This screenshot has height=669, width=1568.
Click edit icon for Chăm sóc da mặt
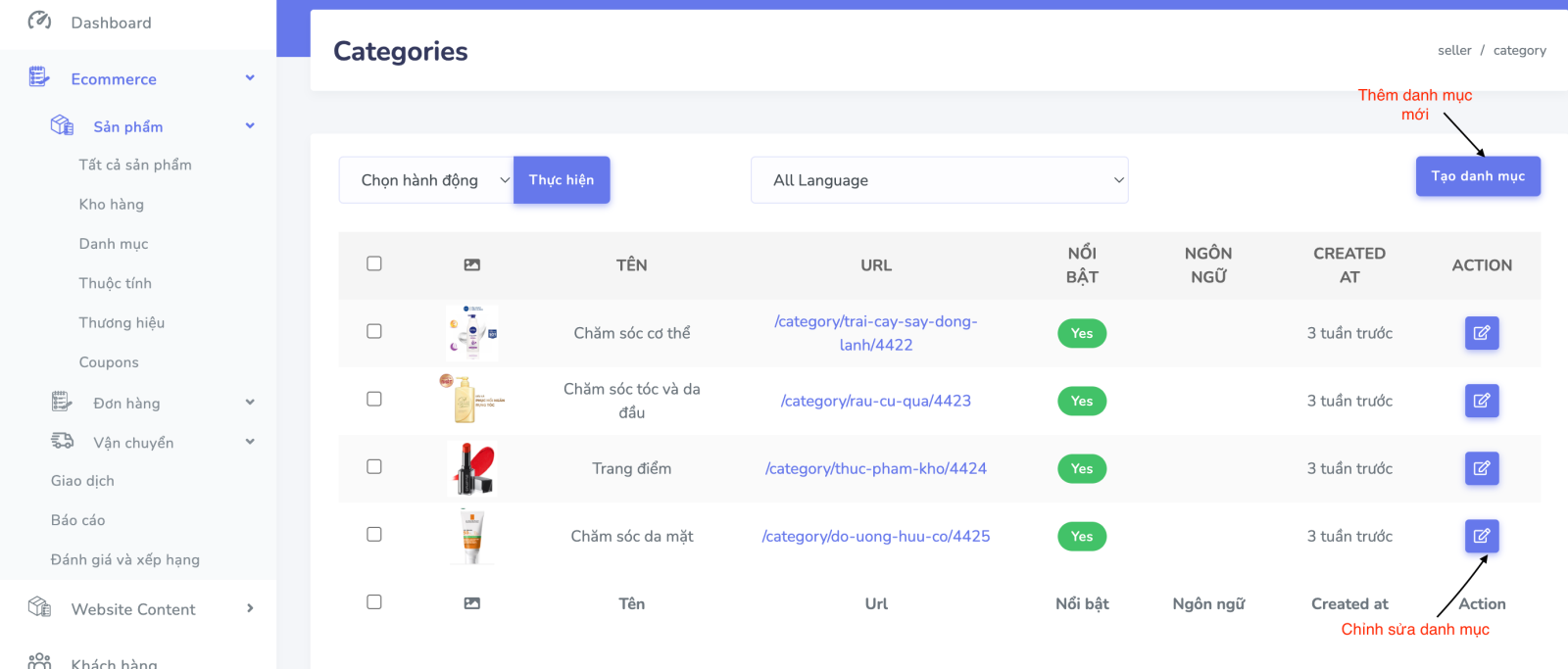pyautogui.click(x=1481, y=536)
